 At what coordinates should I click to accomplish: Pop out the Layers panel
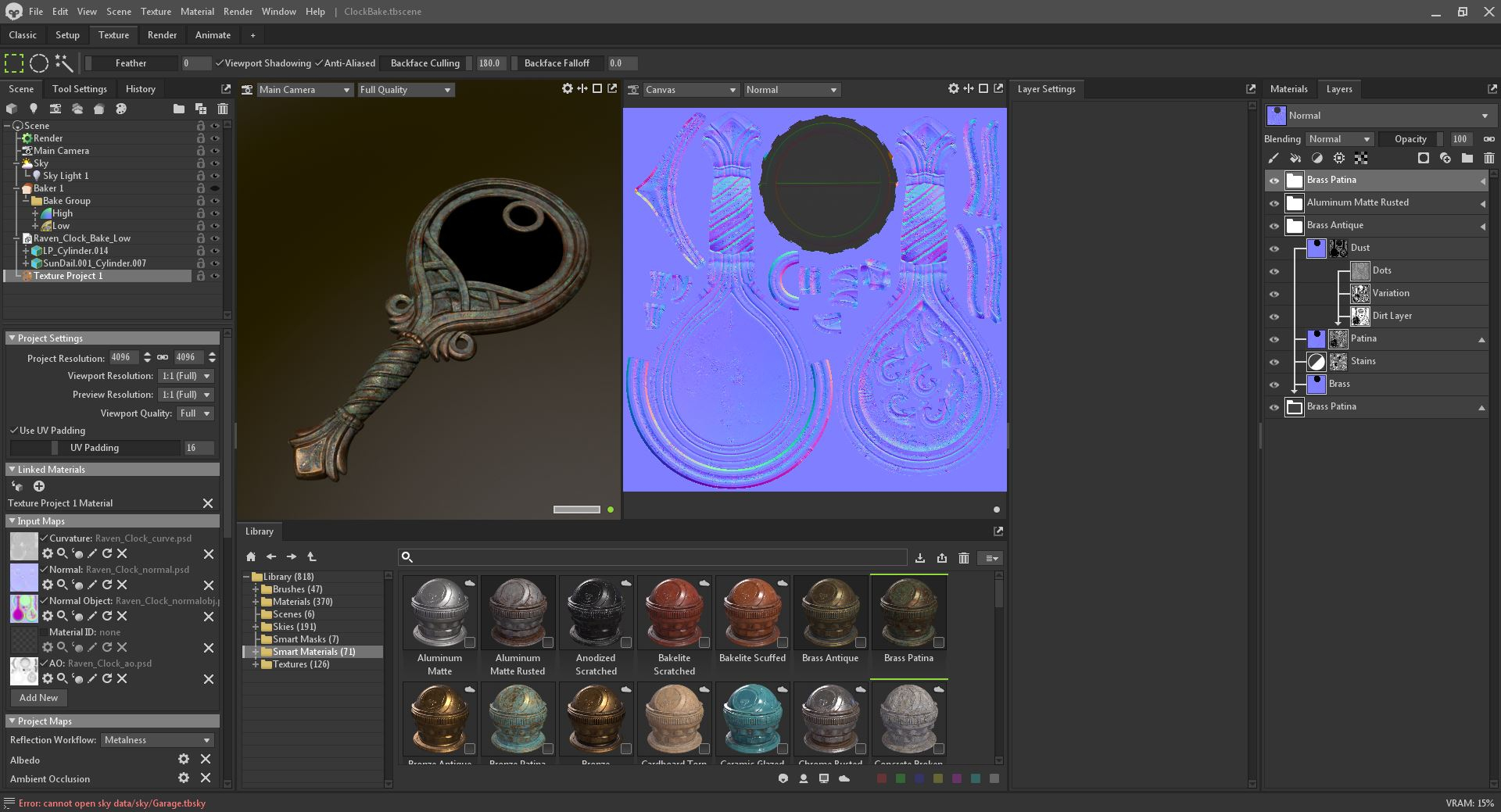pyautogui.click(x=1492, y=89)
